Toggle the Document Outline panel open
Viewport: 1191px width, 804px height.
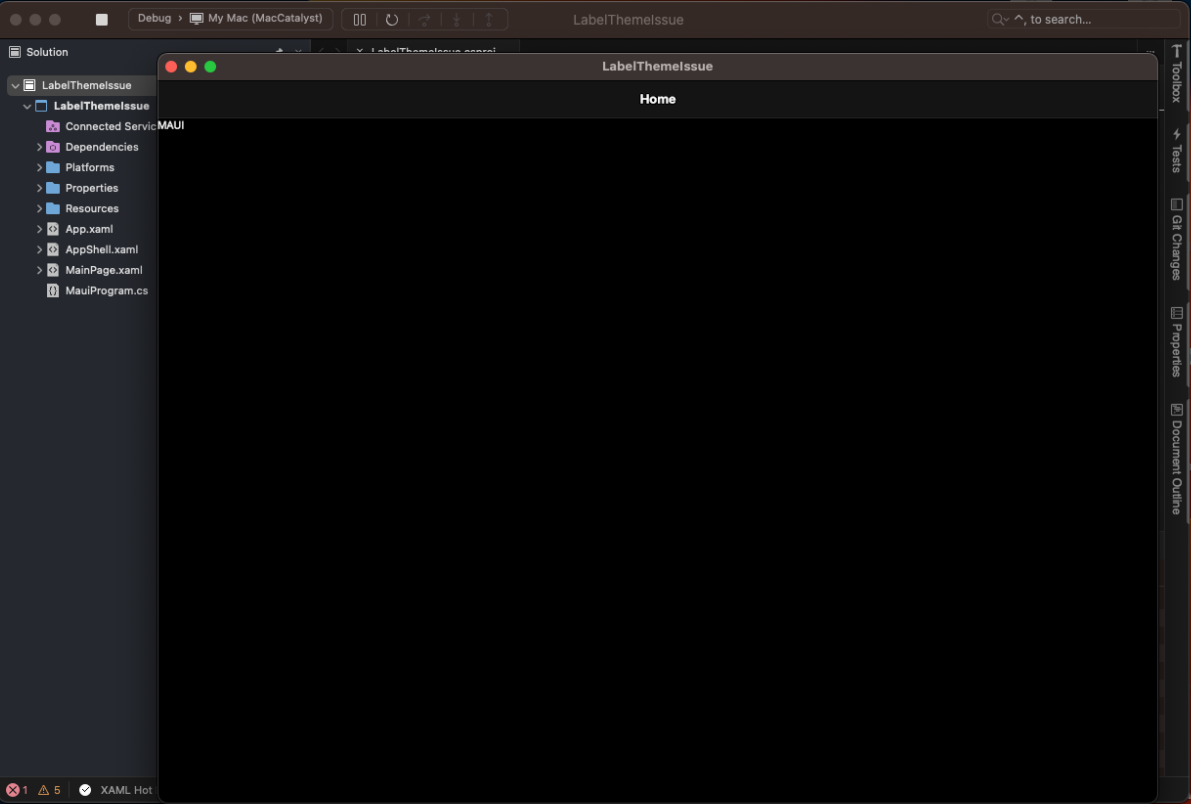click(x=1176, y=460)
